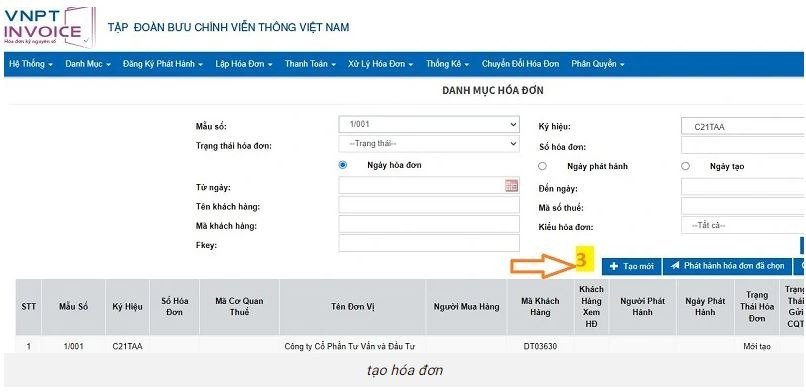The width and height of the screenshot is (806, 392).
Task: Click Phát hành hóa đơn đã chọn button
Action: 728,267
